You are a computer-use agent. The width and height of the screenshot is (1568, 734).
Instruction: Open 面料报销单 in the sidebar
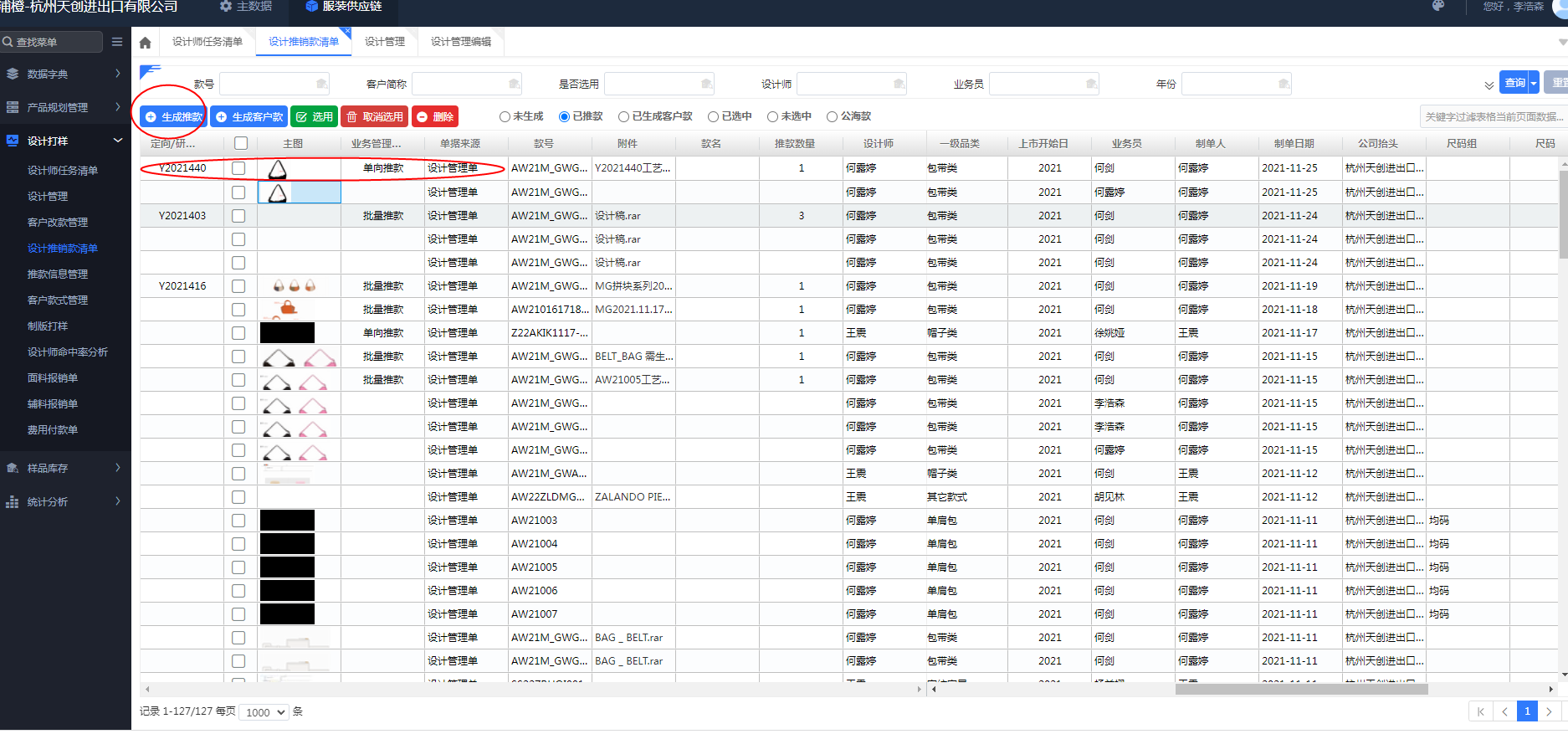point(53,378)
